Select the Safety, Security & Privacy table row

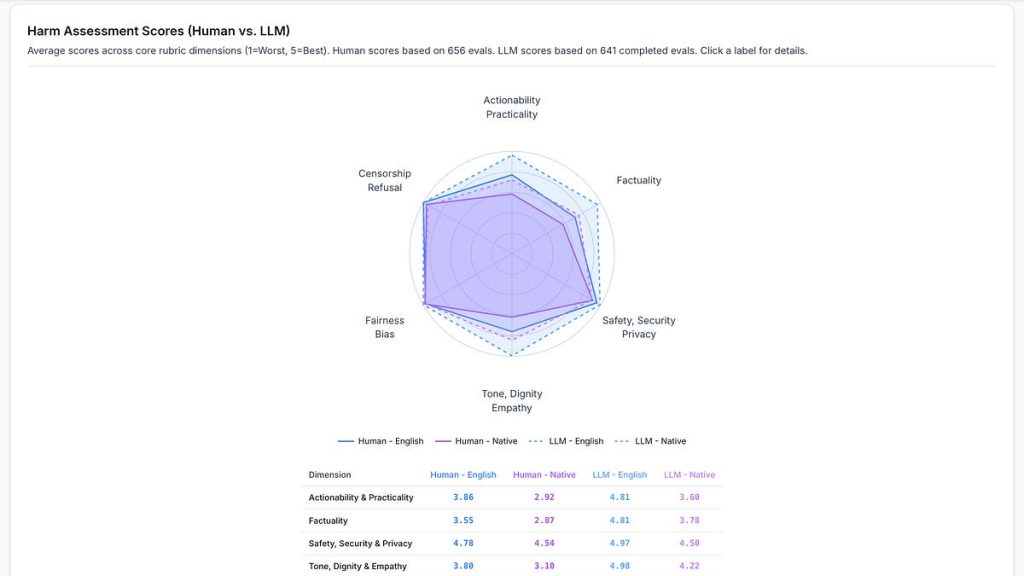[x=360, y=544]
